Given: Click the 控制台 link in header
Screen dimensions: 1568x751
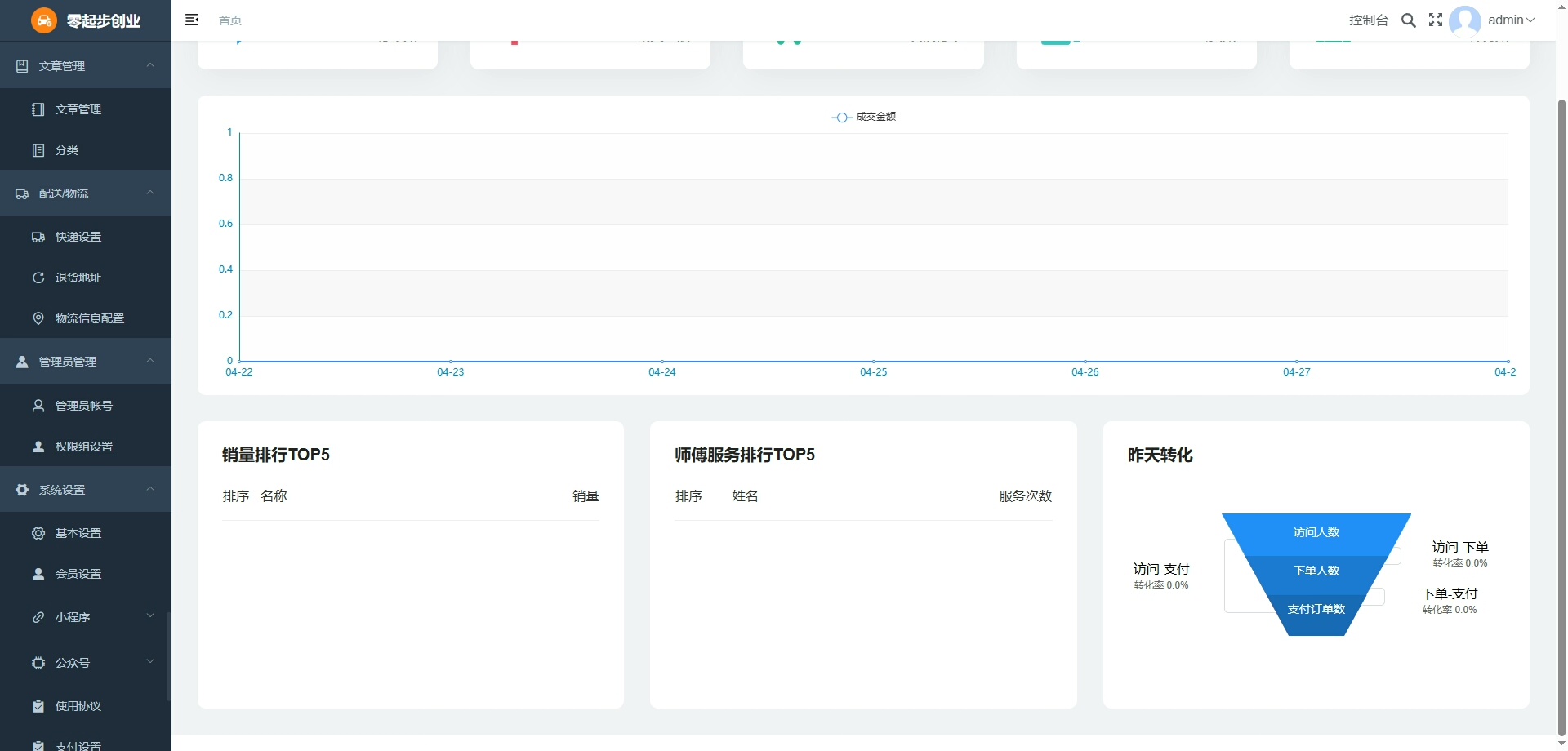Looking at the screenshot, I should click(1368, 20).
